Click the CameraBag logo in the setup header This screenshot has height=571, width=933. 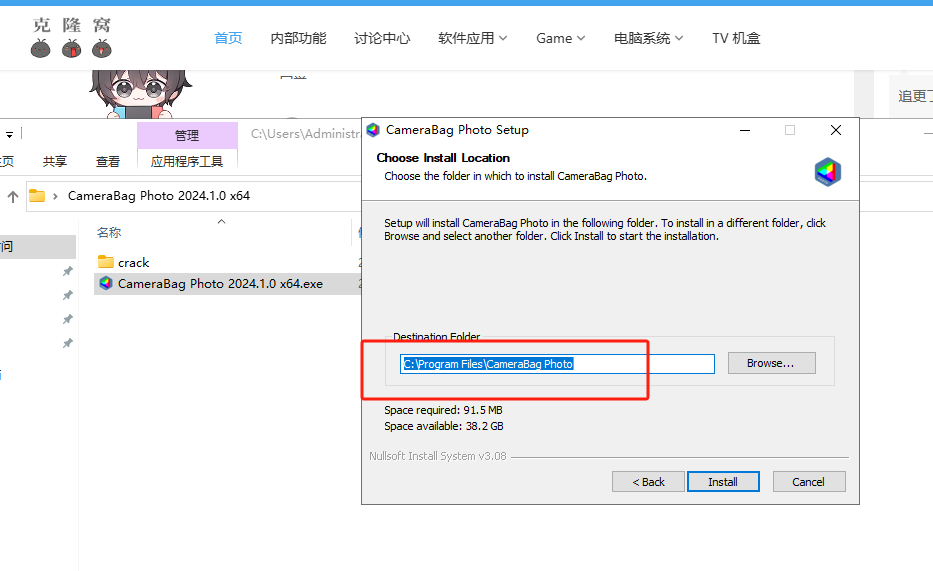click(828, 172)
